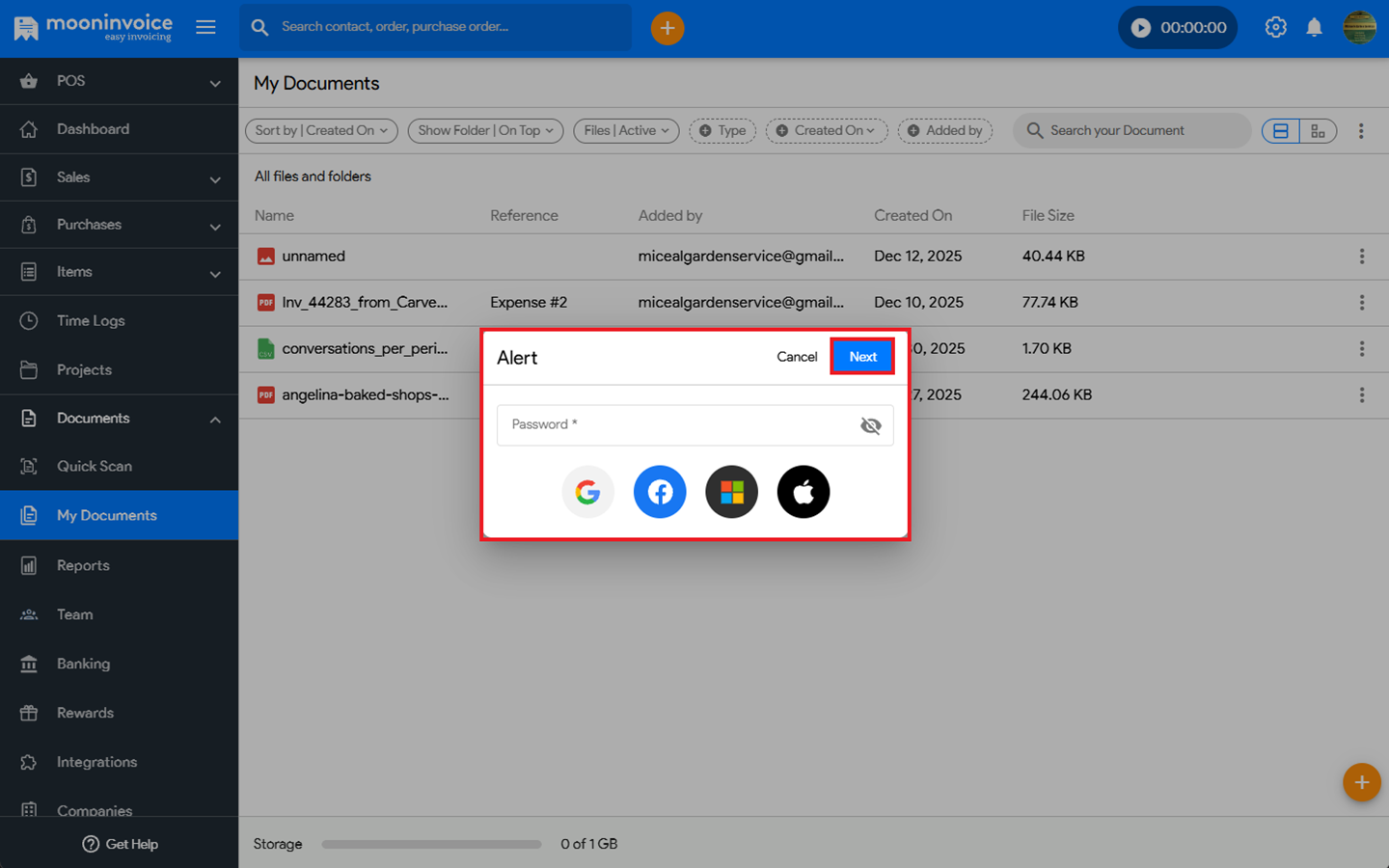Go to Reports in the sidebar

83,565
